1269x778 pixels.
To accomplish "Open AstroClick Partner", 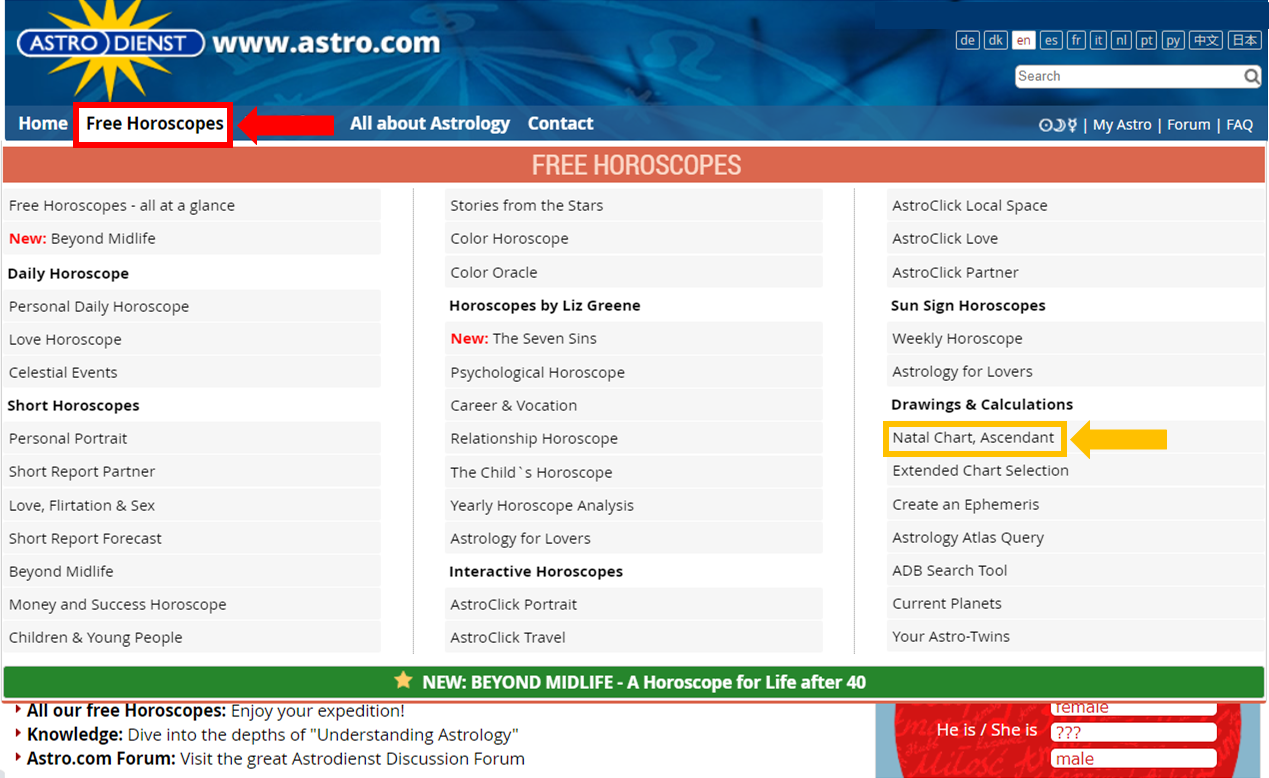I will [1076, 272].
